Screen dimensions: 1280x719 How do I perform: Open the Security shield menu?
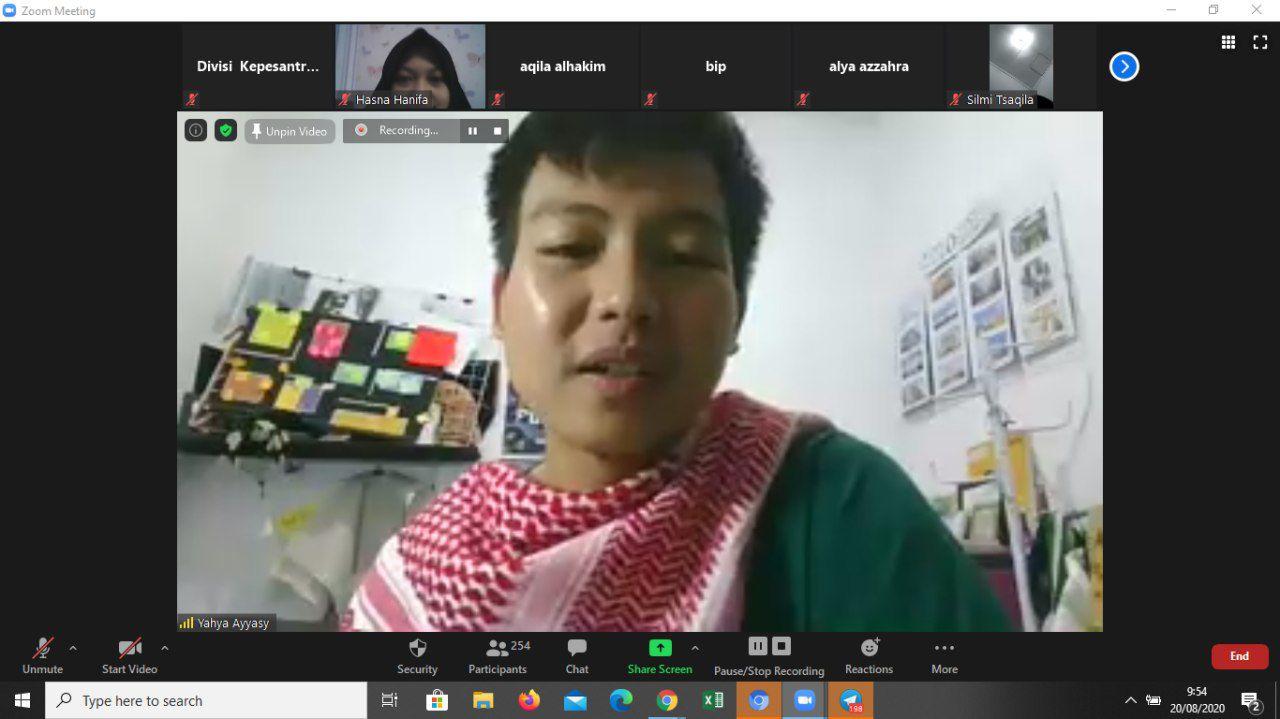click(x=417, y=655)
